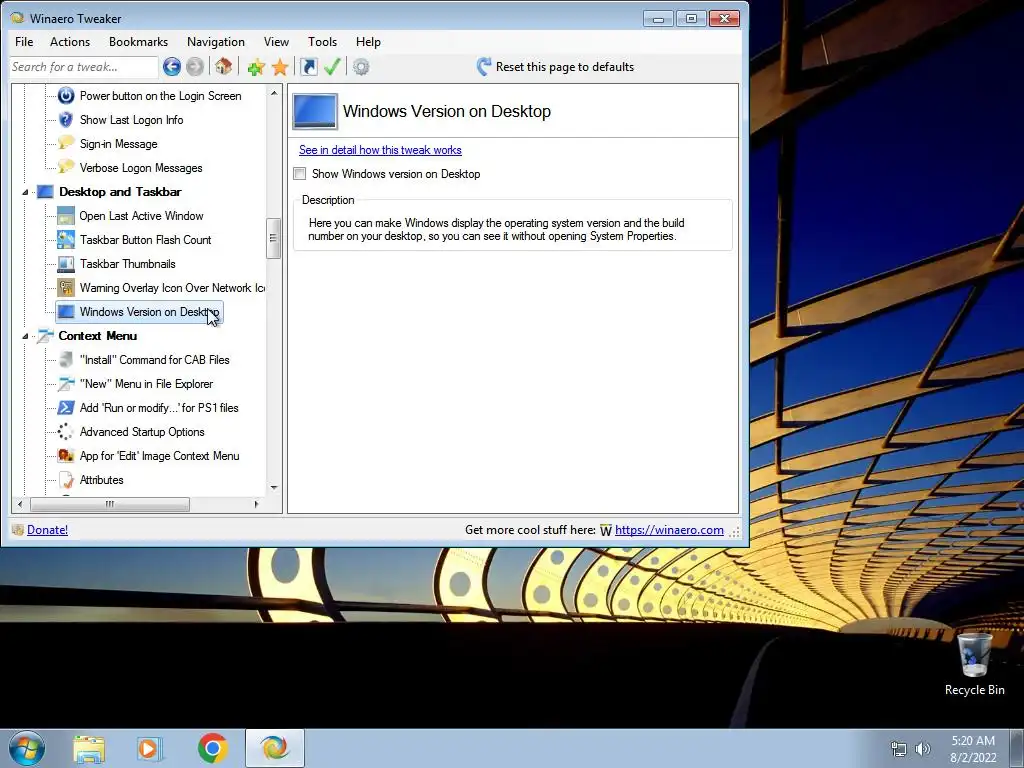
Task: Click the Show Last Logon Info shield icon
Action: [x=66, y=120]
